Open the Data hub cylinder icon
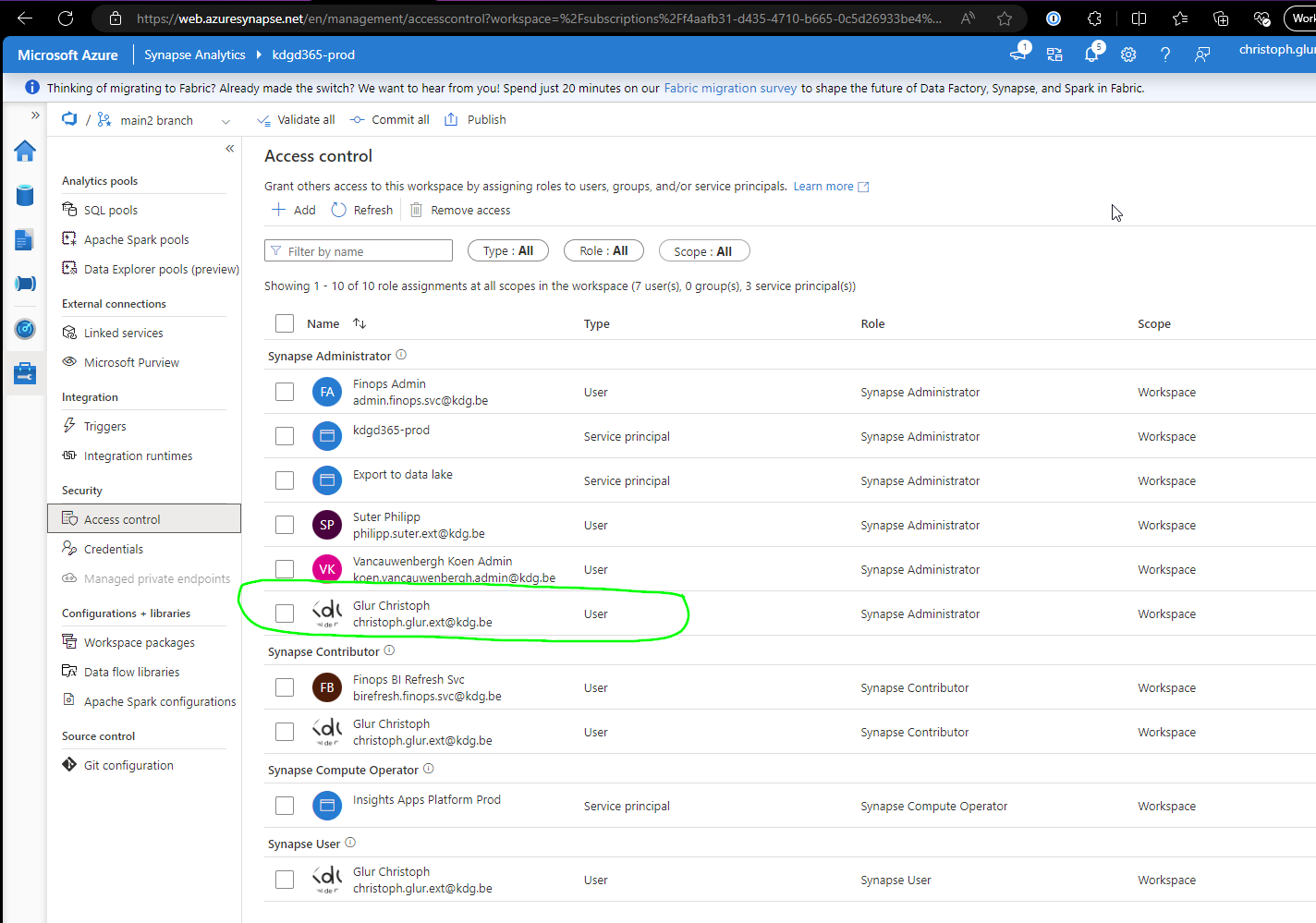Viewport: 1316px width, 923px height. 25,195
